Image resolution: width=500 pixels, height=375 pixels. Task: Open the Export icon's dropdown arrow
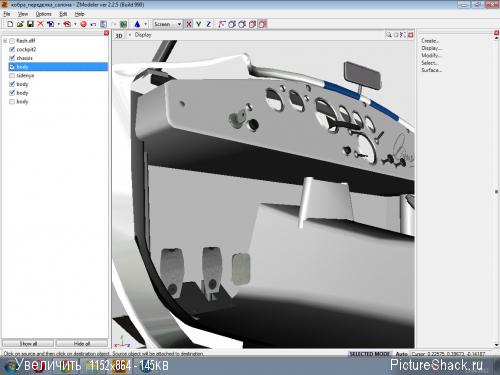pyautogui.click(x=75, y=24)
